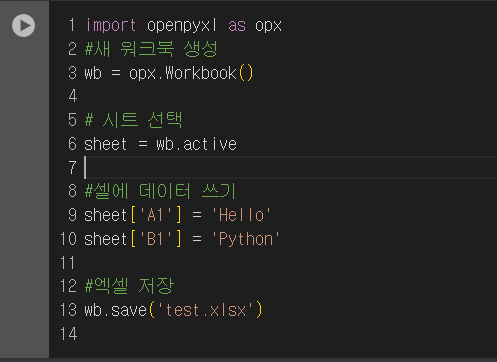The image size is (497, 362).
Task: Click line number 14 in gutter
Action: pos(69,334)
